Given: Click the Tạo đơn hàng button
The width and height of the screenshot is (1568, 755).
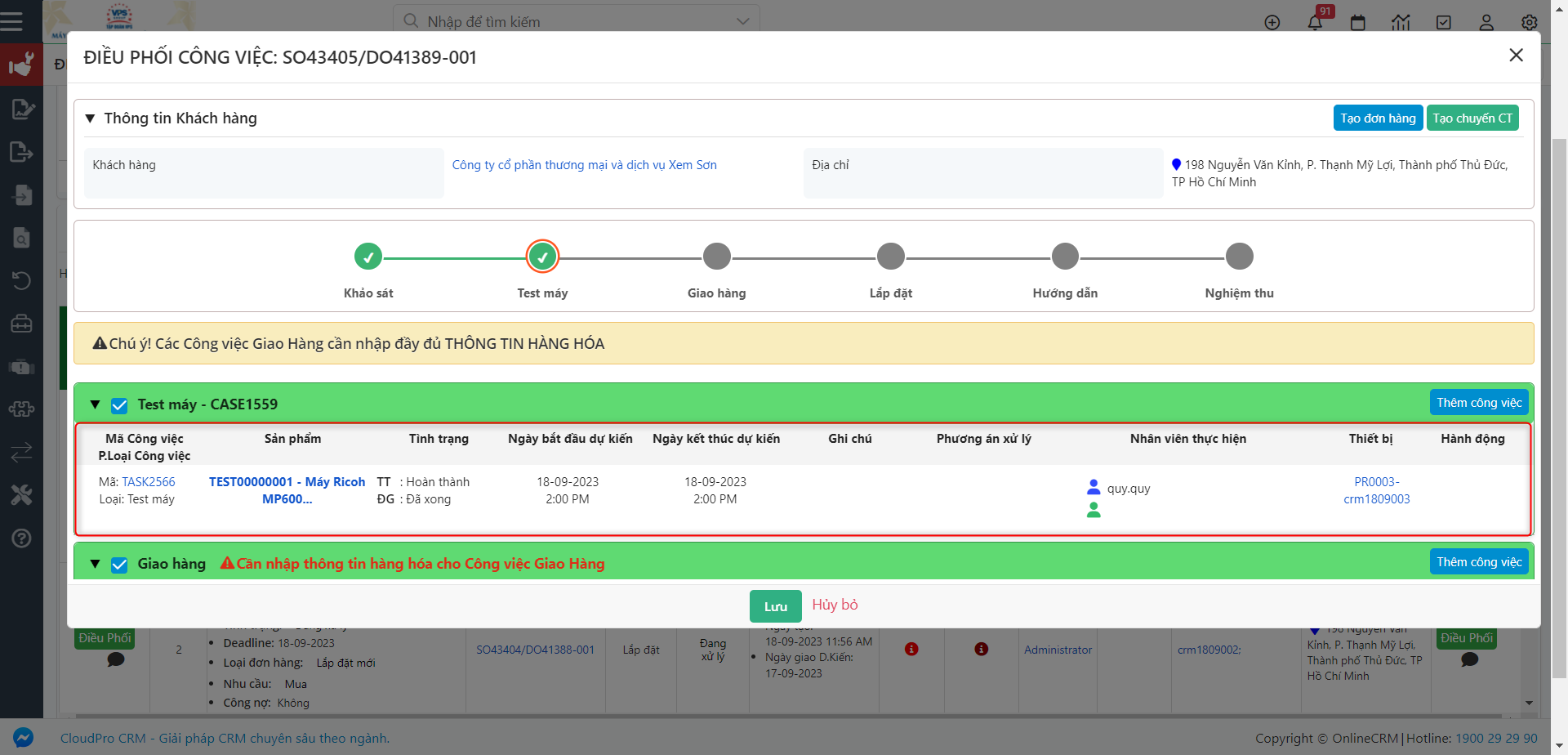Looking at the screenshot, I should pos(1378,118).
